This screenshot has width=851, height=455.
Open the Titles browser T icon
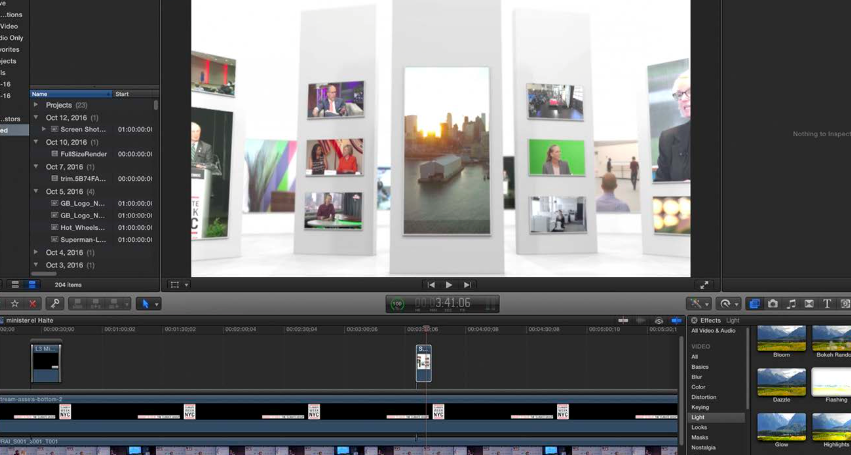pyautogui.click(x=827, y=304)
